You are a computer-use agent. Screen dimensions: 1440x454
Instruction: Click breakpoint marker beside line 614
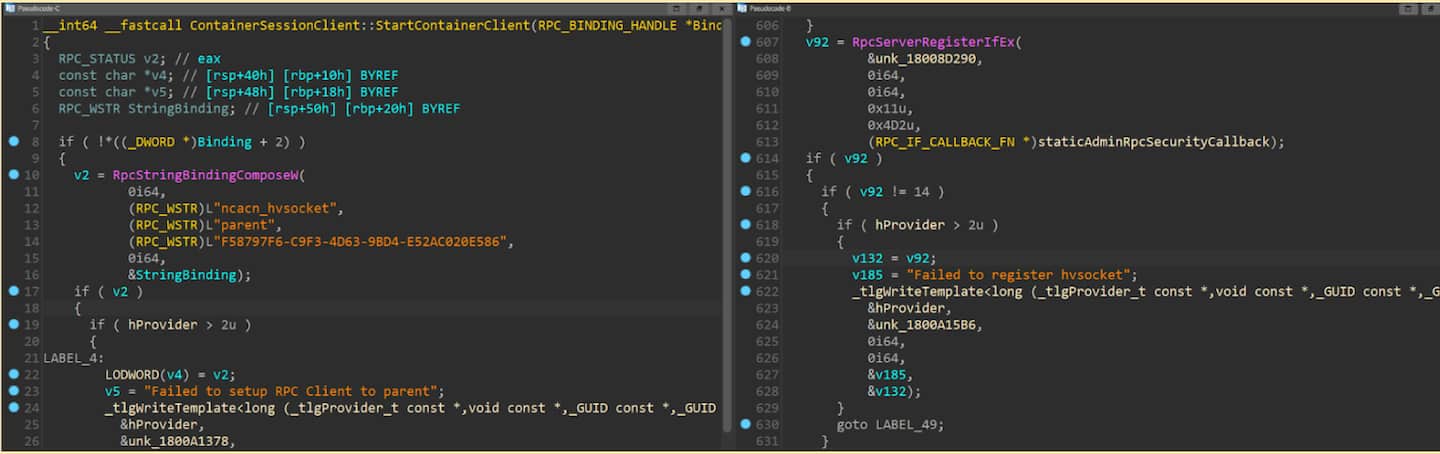pyautogui.click(x=745, y=158)
